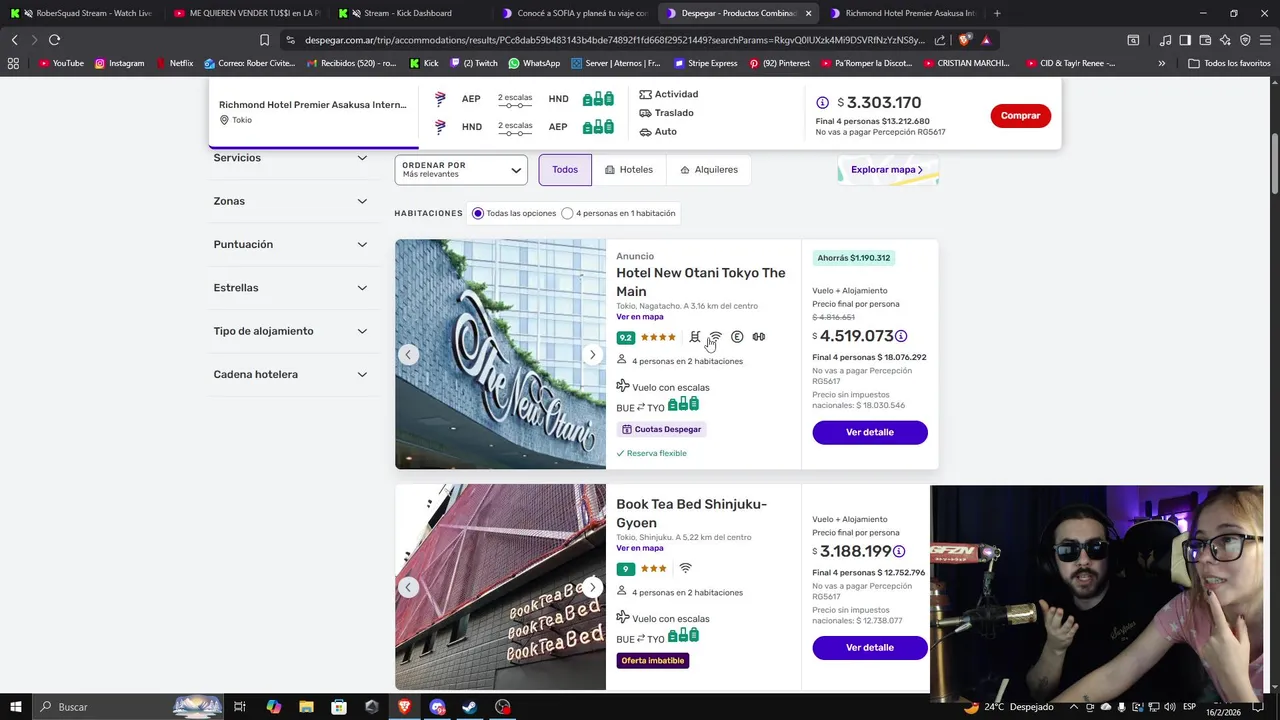Show previous photo of Book Tea Bed
The width and height of the screenshot is (1280, 720).
(x=408, y=588)
